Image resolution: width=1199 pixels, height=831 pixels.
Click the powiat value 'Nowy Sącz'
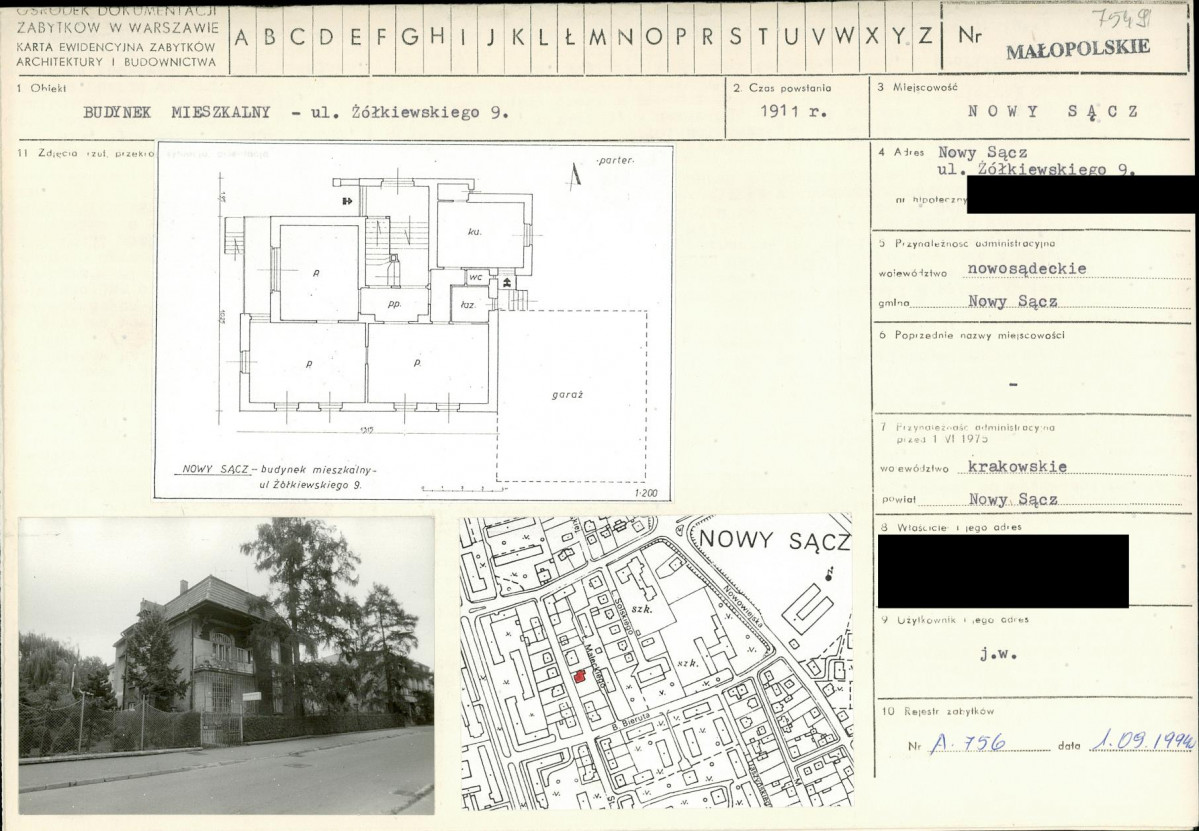(x=1013, y=499)
